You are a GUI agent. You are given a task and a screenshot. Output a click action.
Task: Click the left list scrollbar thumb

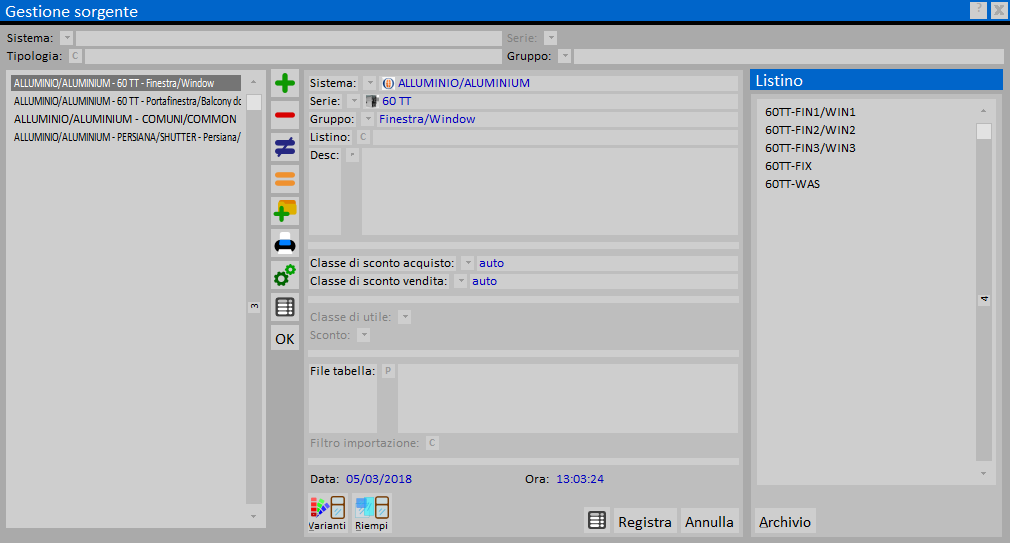point(254,102)
